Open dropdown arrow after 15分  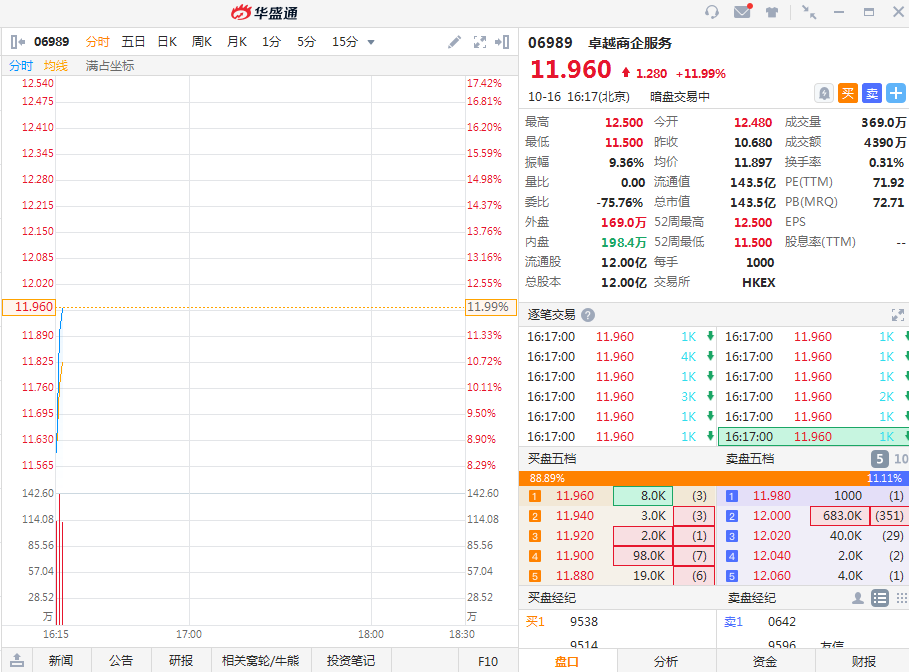[371, 42]
